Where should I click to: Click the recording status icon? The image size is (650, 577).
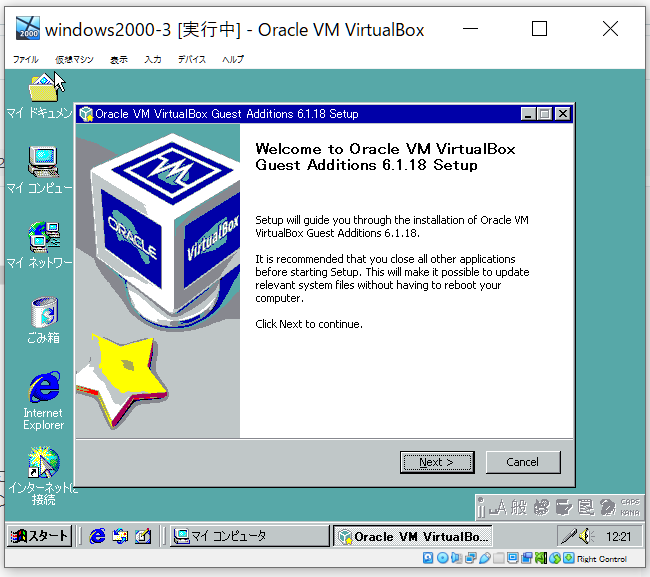527,558
